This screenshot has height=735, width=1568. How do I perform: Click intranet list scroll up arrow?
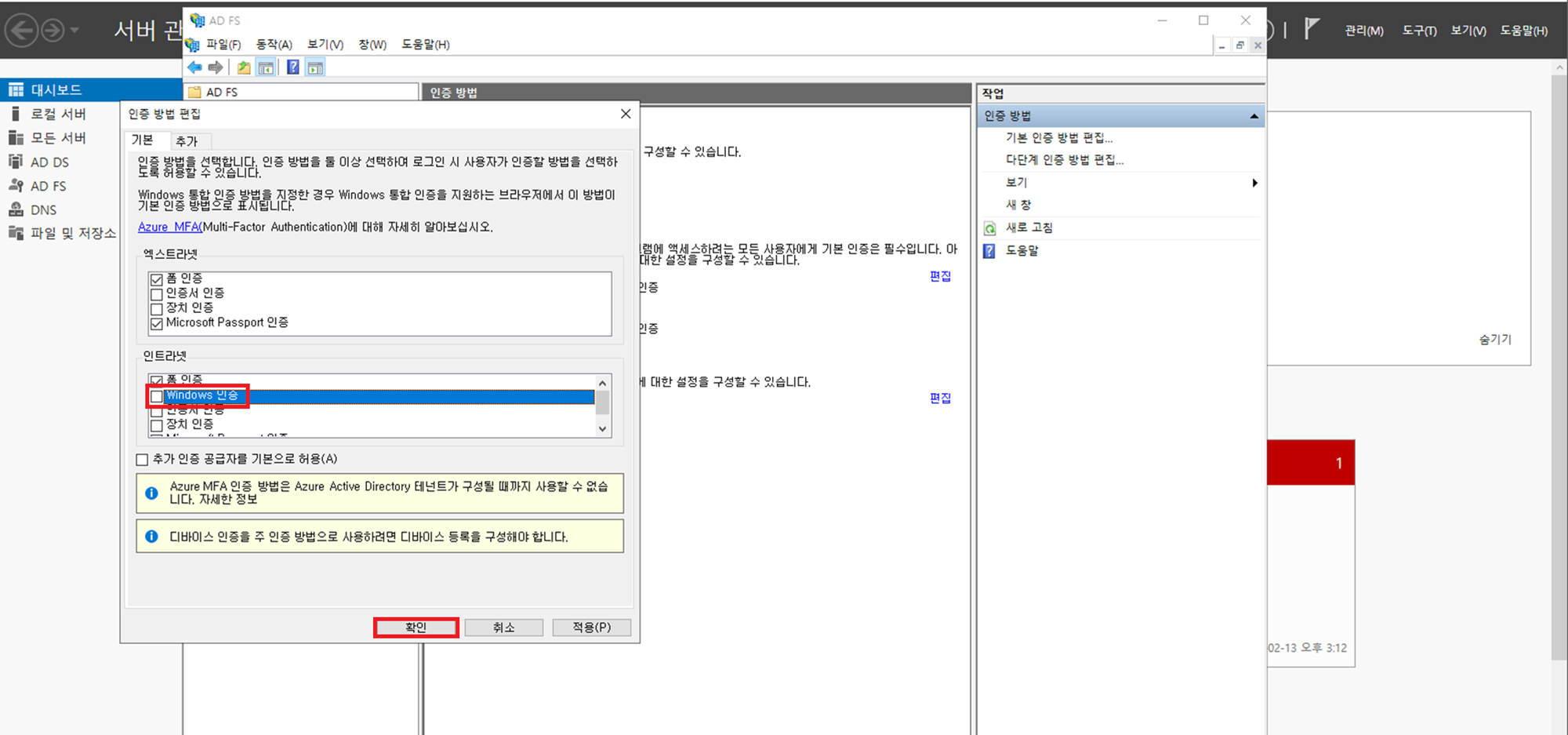(x=602, y=383)
